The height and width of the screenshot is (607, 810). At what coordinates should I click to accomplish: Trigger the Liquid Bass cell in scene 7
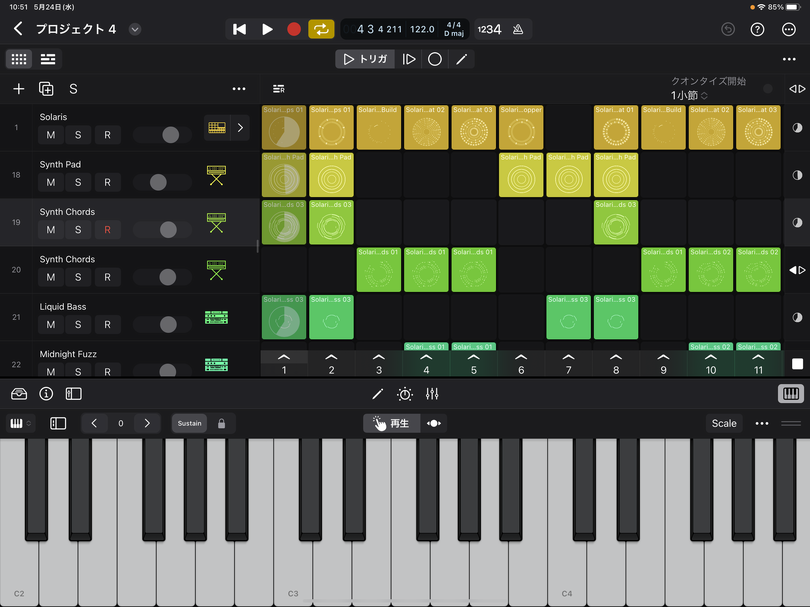568,317
